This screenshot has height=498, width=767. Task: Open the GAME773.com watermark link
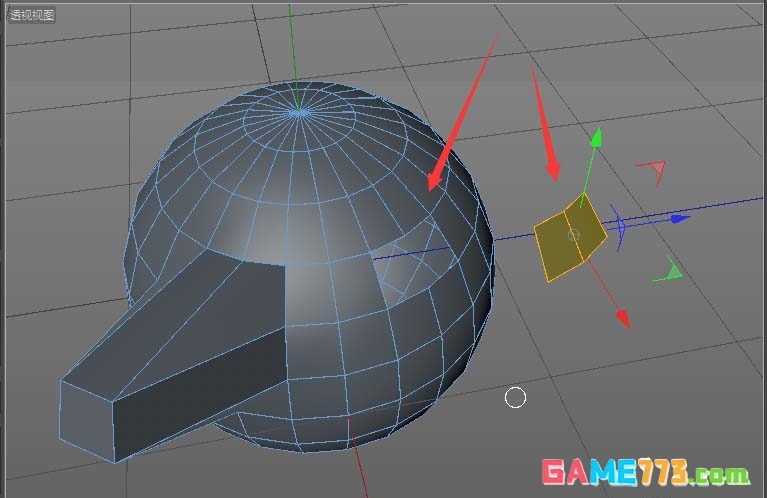(x=644, y=472)
